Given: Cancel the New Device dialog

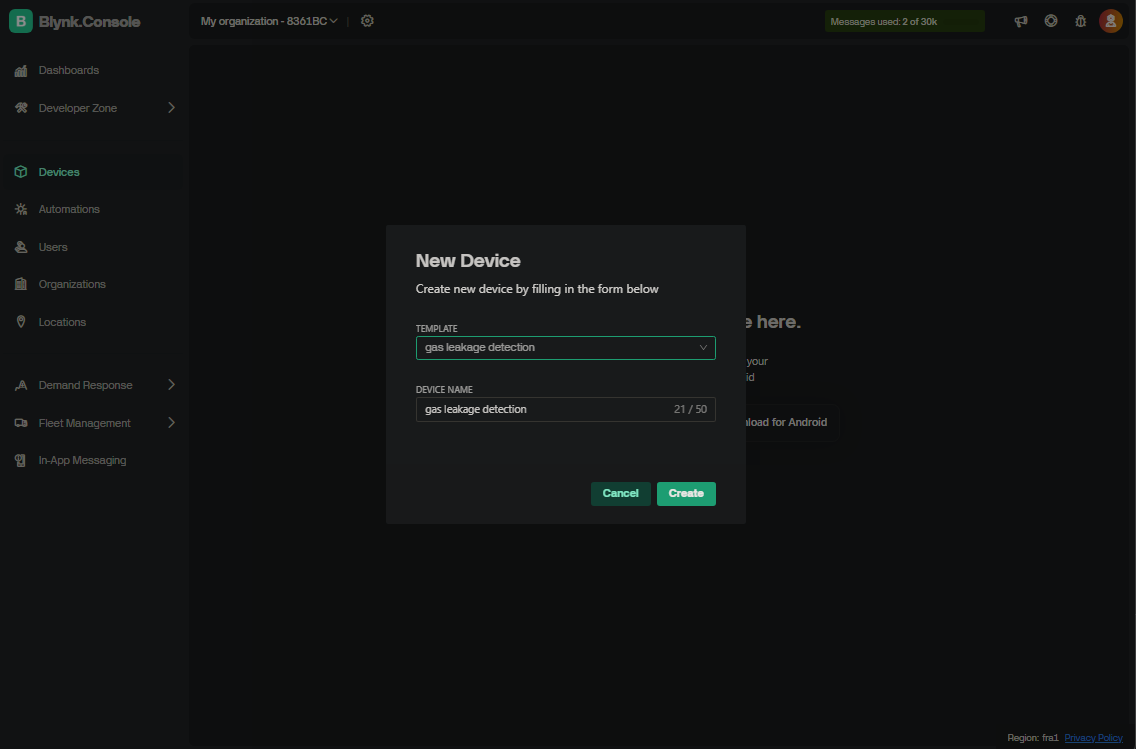Looking at the screenshot, I should (620, 493).
